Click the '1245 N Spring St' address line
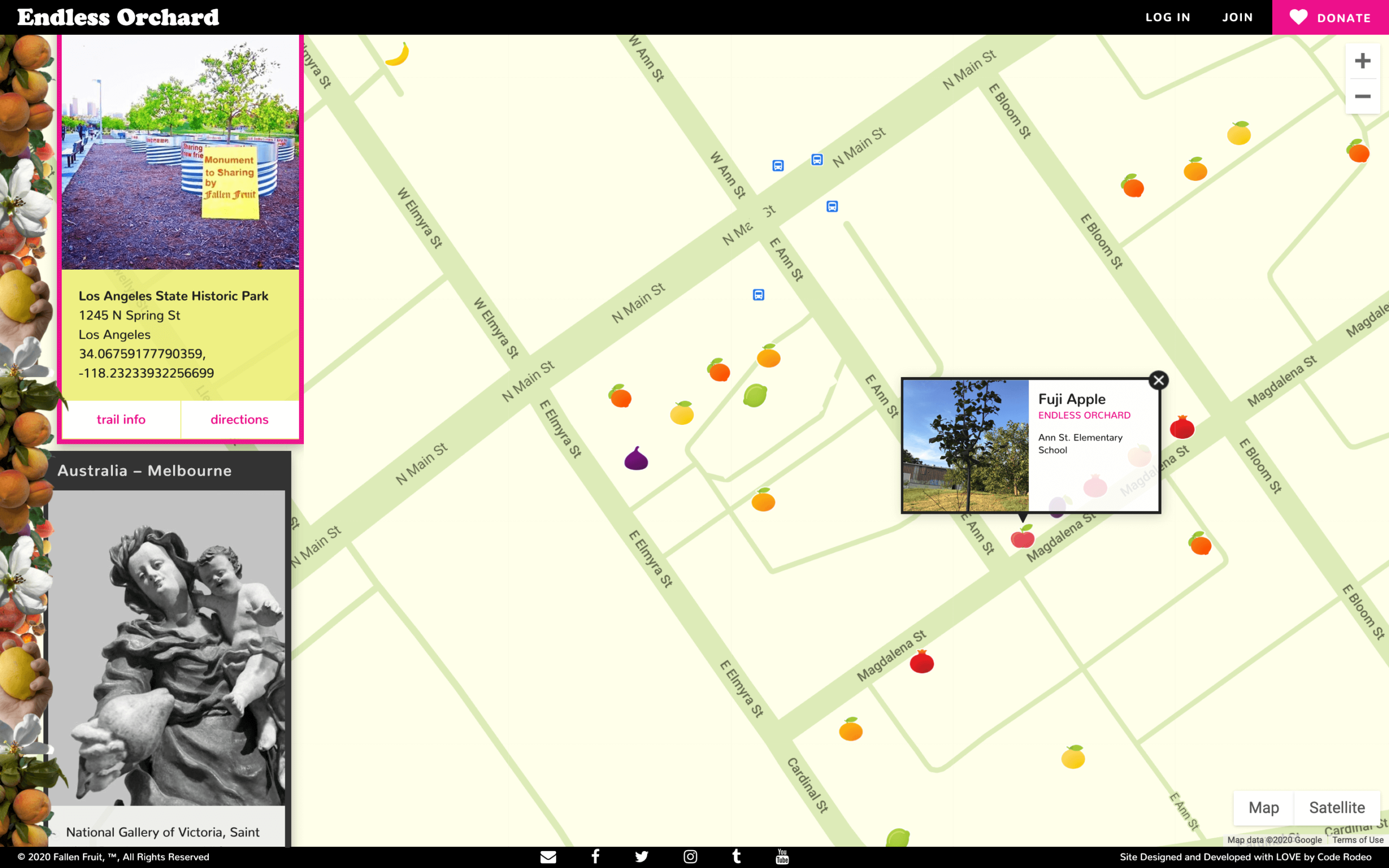Image resolution: width=1389 pixels, height=868 pixels. pos(129,315)
